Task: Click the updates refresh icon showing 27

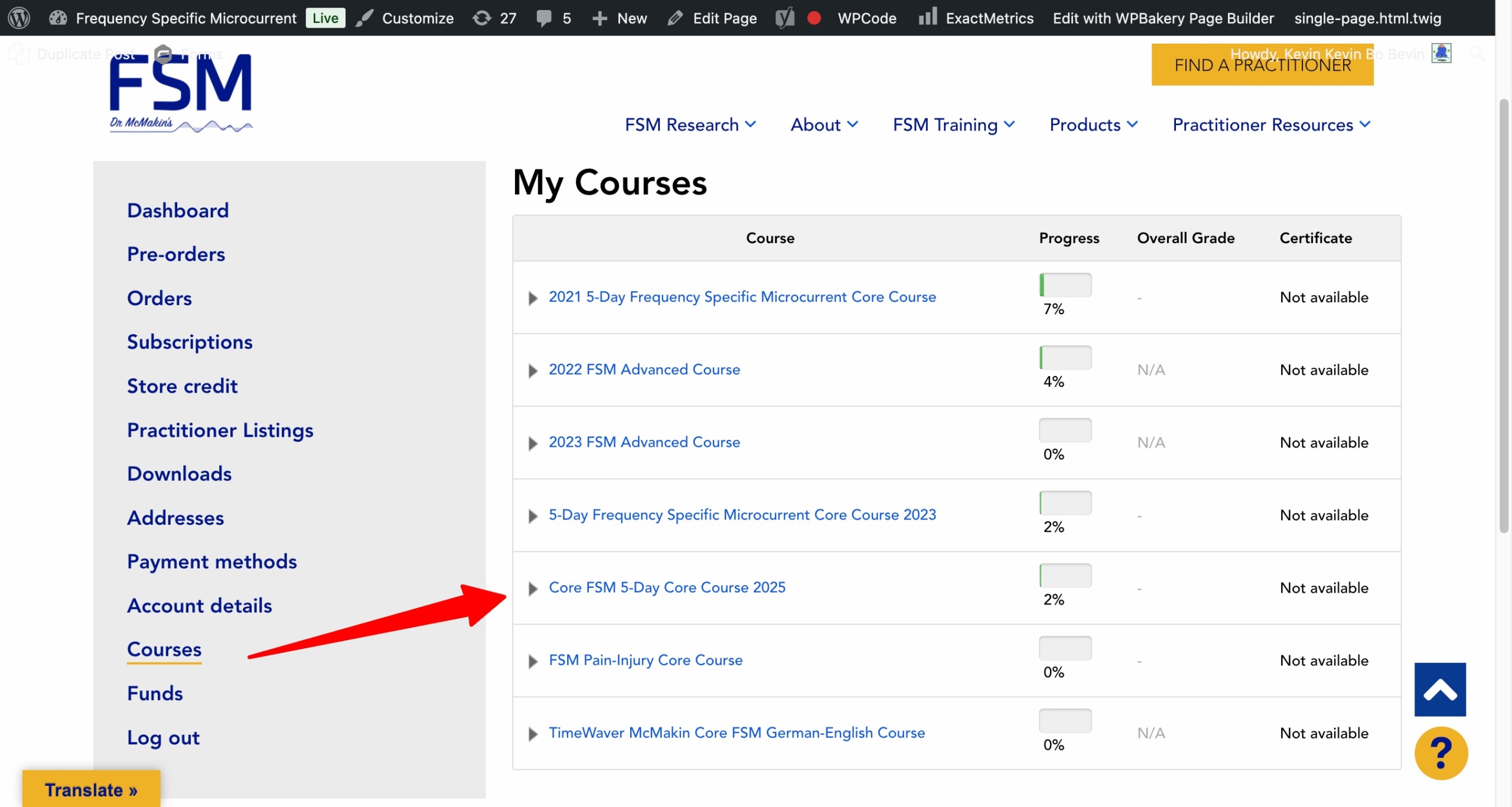Action: (482, 18)
